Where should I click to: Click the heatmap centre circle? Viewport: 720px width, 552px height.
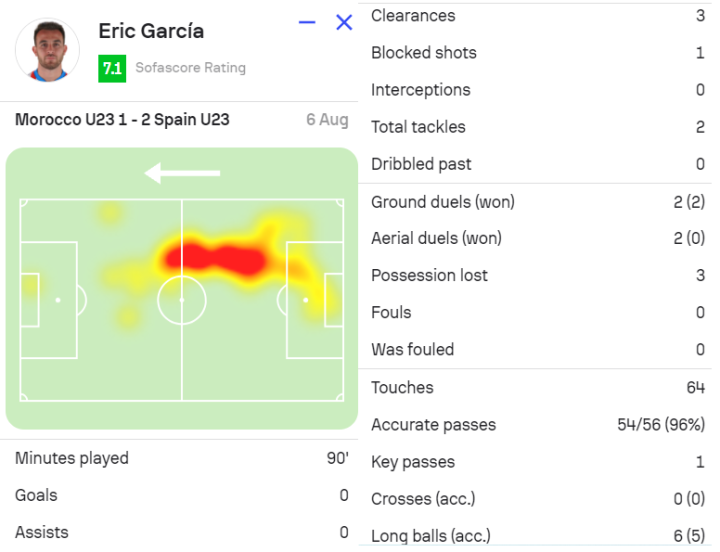coord(182,299)
